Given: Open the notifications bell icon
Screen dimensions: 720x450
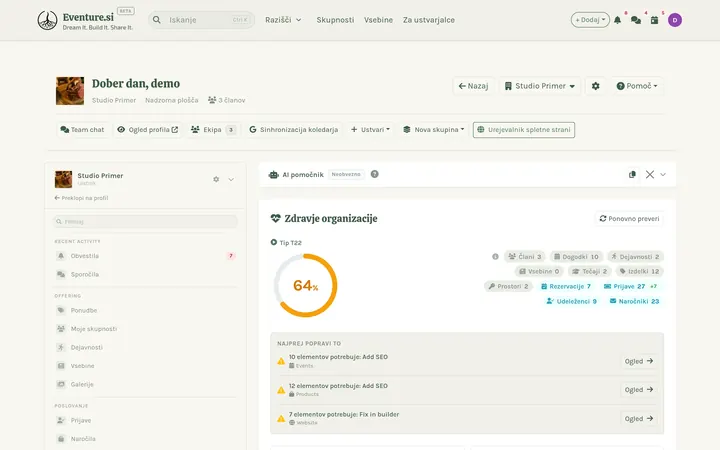Looking at the screenshot, I should pyautogui.click(x=618, y=20).
